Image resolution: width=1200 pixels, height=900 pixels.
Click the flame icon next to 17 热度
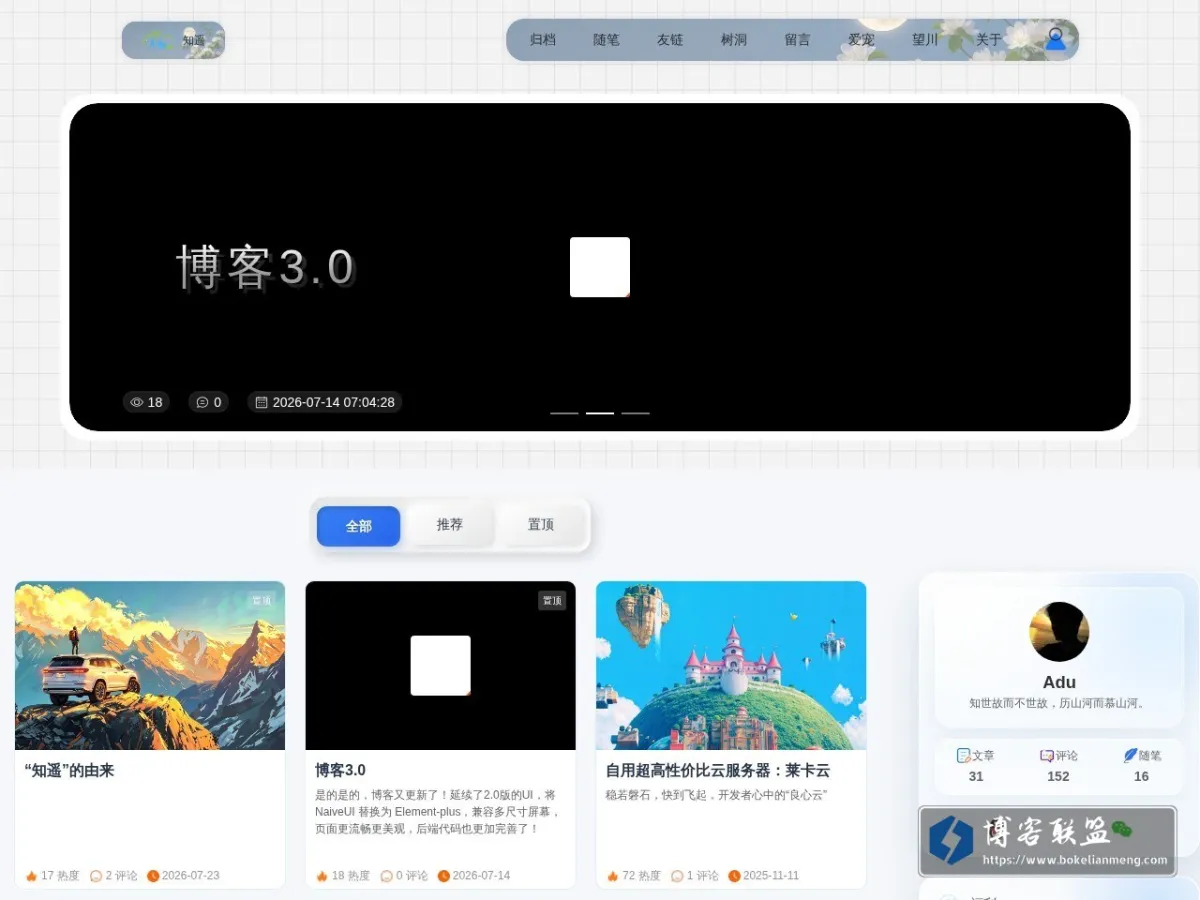point(31,876)
